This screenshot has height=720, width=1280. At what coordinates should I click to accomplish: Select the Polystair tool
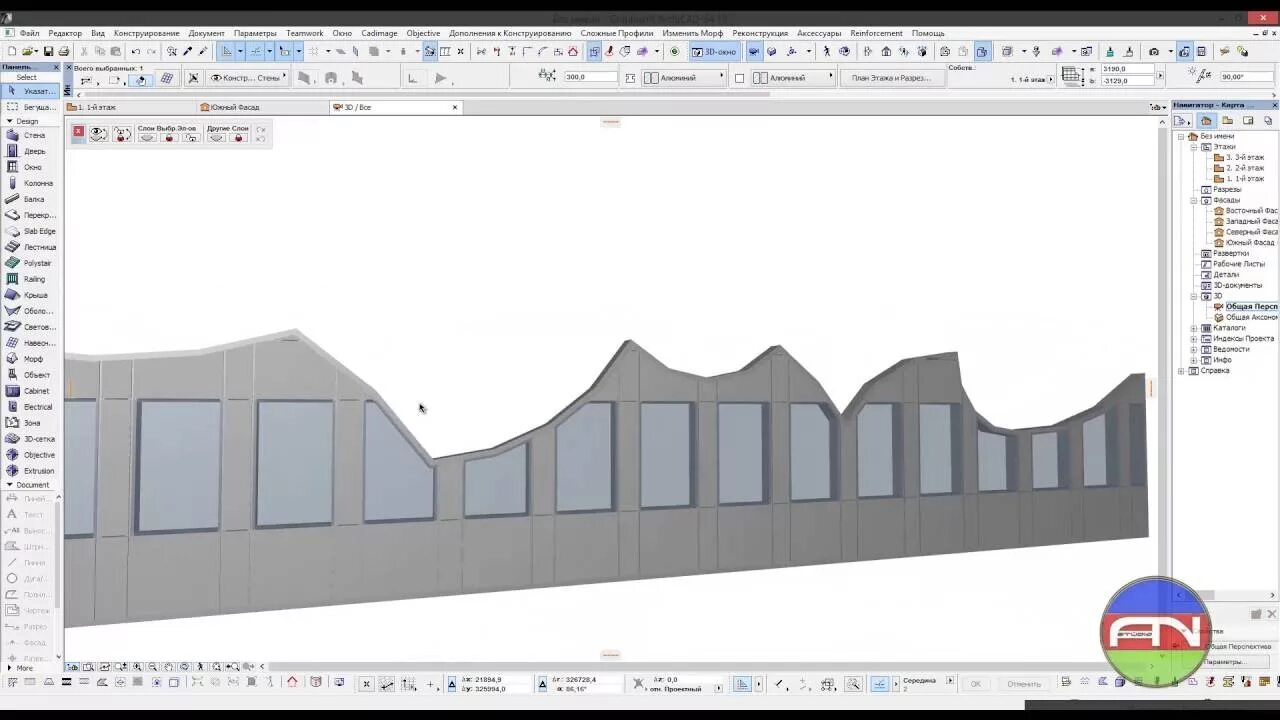click(x=30, y=263)
